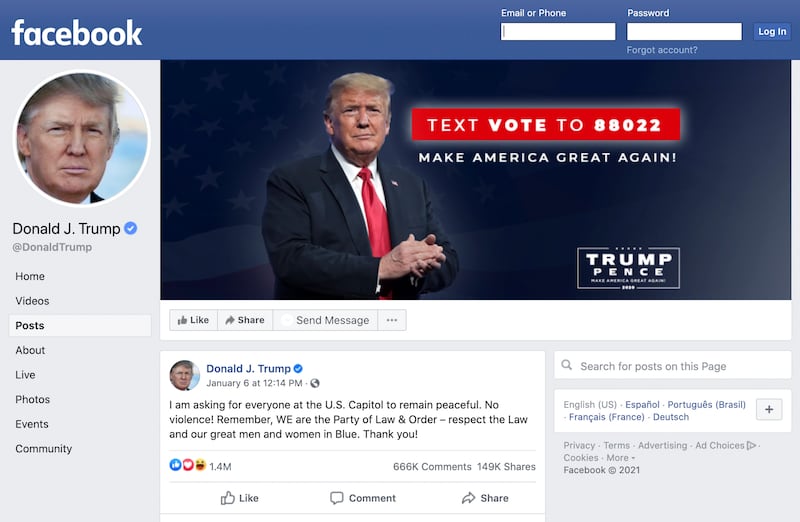The width and height of the screenshot is (800, 522).
Task: Click the Comment speech bubble icon
Action: click(x=337, y=498)
